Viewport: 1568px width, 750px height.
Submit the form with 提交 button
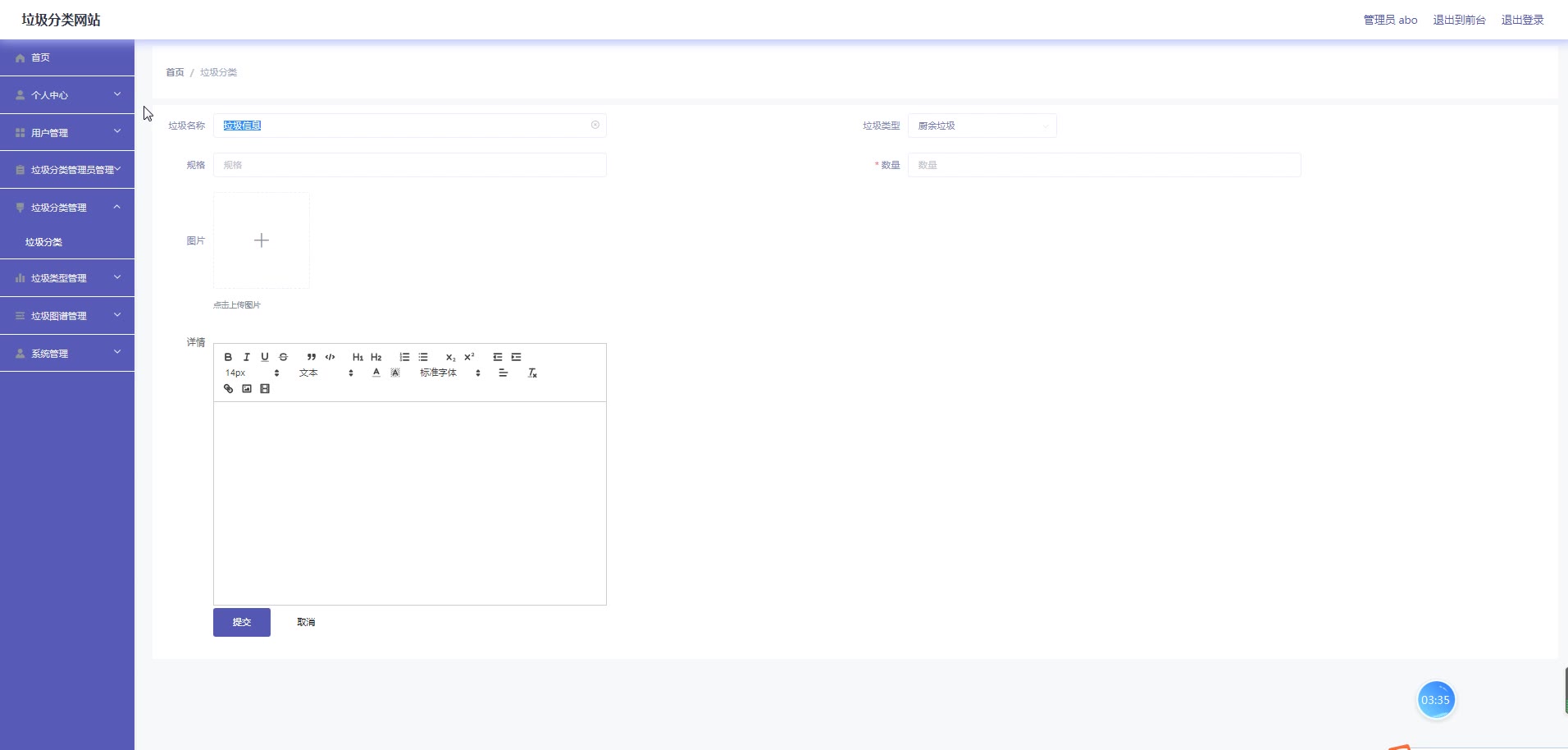click(x=242, y=622)
